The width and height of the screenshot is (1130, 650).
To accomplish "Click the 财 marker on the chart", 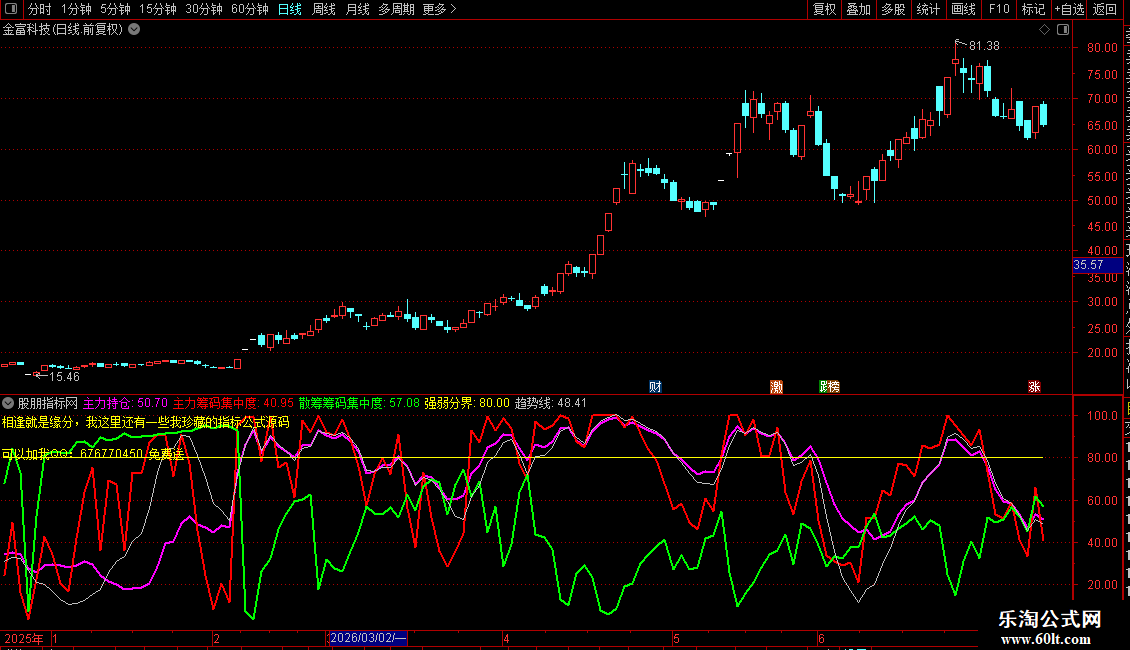I will tap(655, 387).
